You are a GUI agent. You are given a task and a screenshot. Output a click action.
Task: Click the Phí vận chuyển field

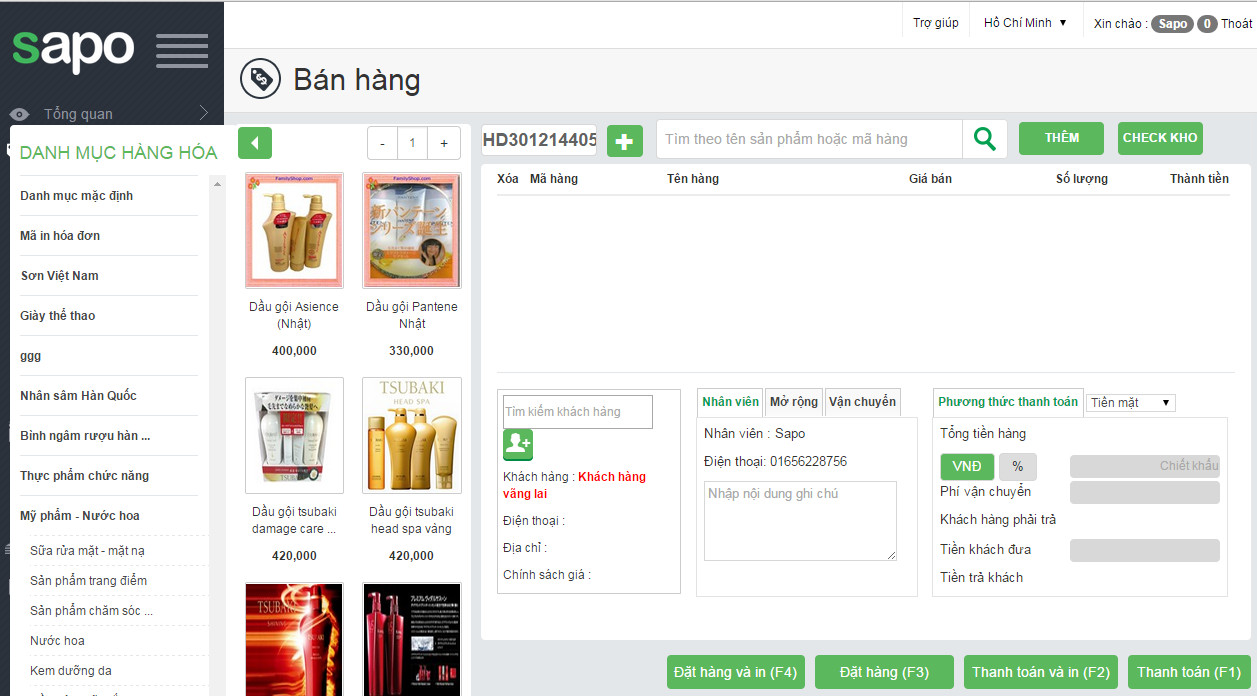pyautogui.click(x=1145, y=492)
